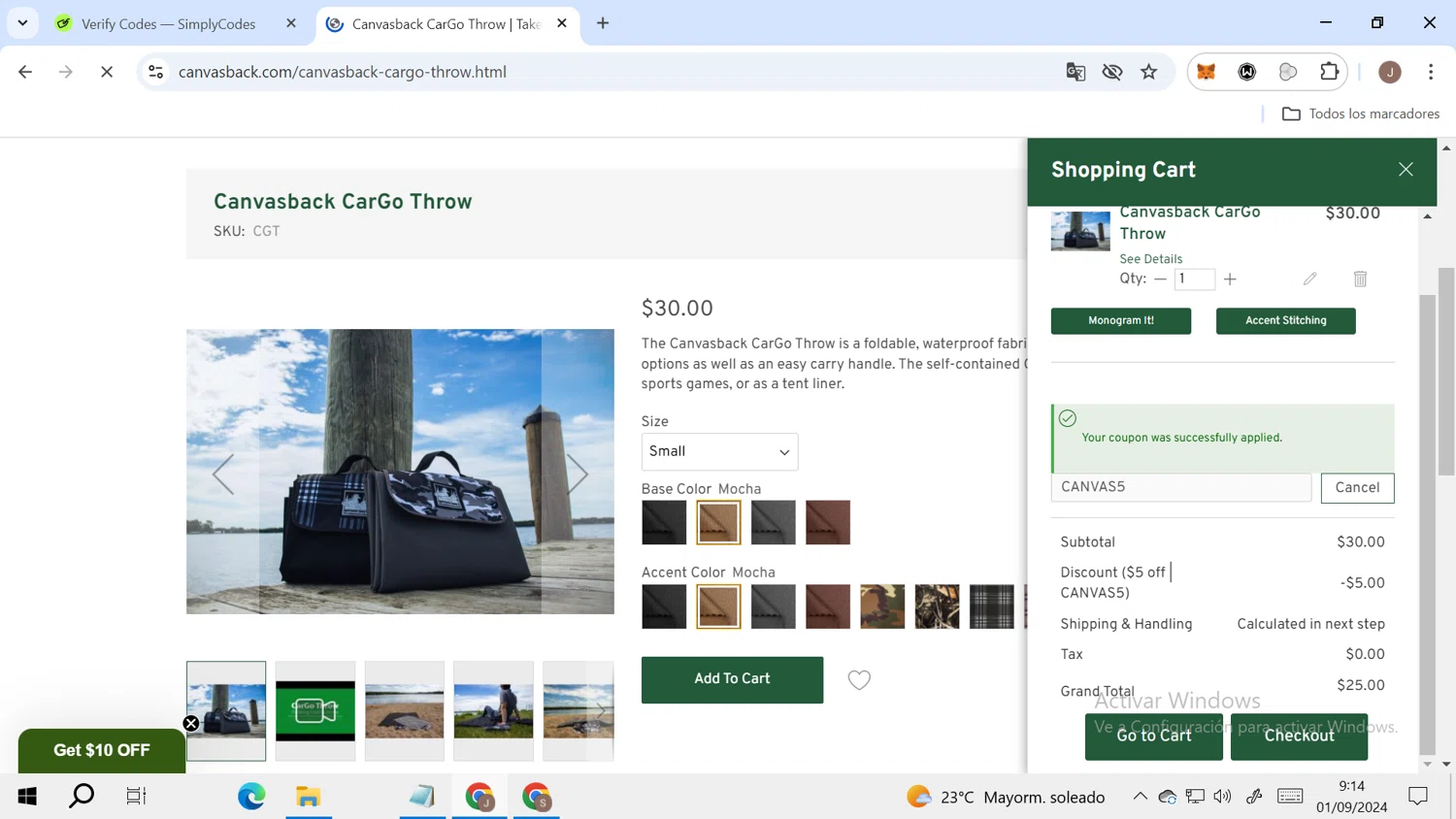The height and width of the screenshot is (819, 1456).
Task: Select reddish-brown base color swatch
Action: click(x=827, y=522)
